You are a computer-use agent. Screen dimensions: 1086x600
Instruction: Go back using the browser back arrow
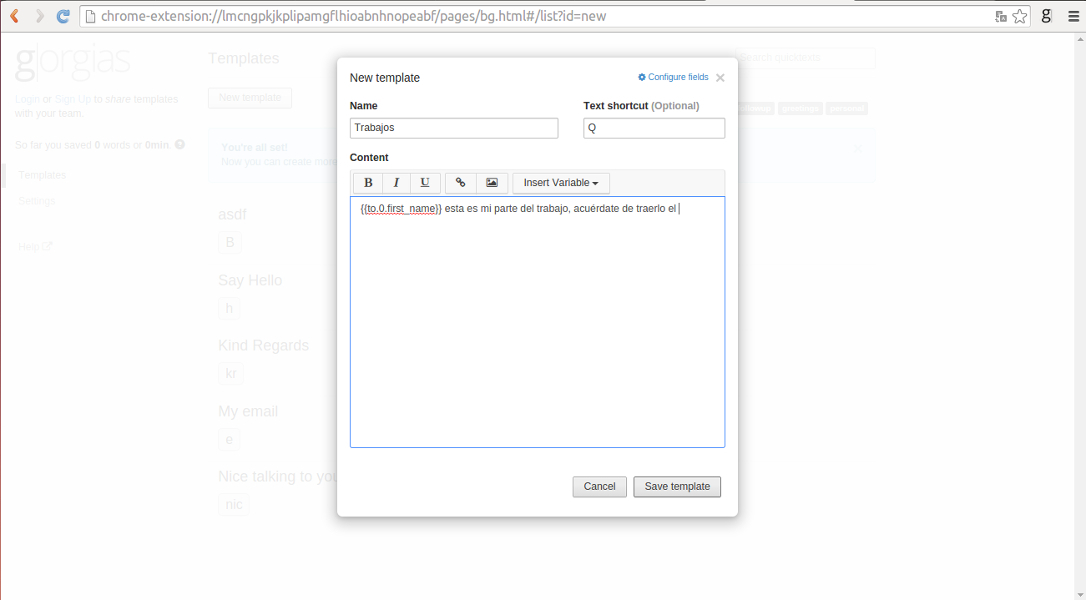click(15, 16)
